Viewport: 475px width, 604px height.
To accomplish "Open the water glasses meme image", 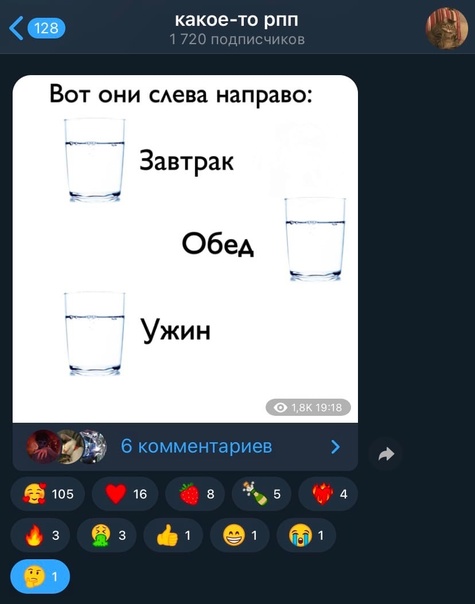I will point(185,249).
